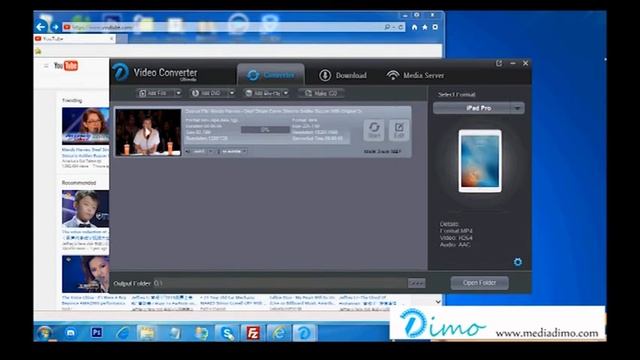
Task: Open a new tab in Internet Explorer
Action: (122, 39)
